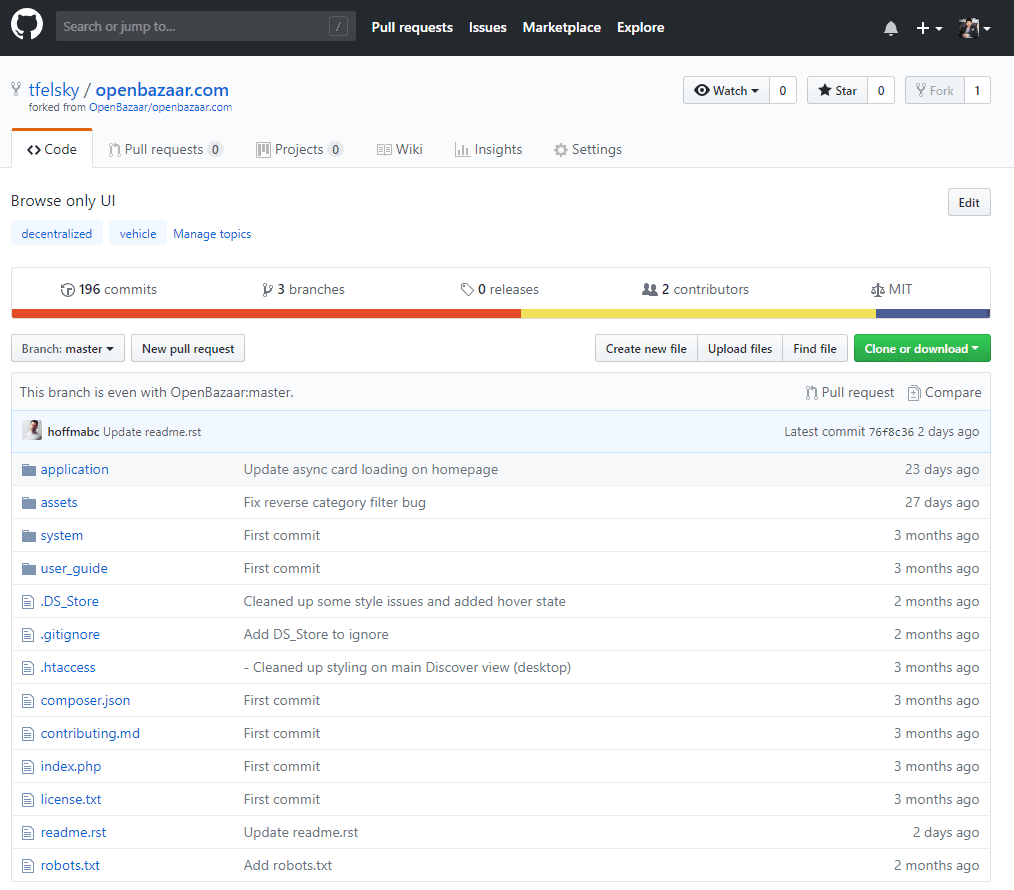Screen dimensions: 1014x890
Task: Click the license.txt file icon
Action: click(x=28, y=799)
